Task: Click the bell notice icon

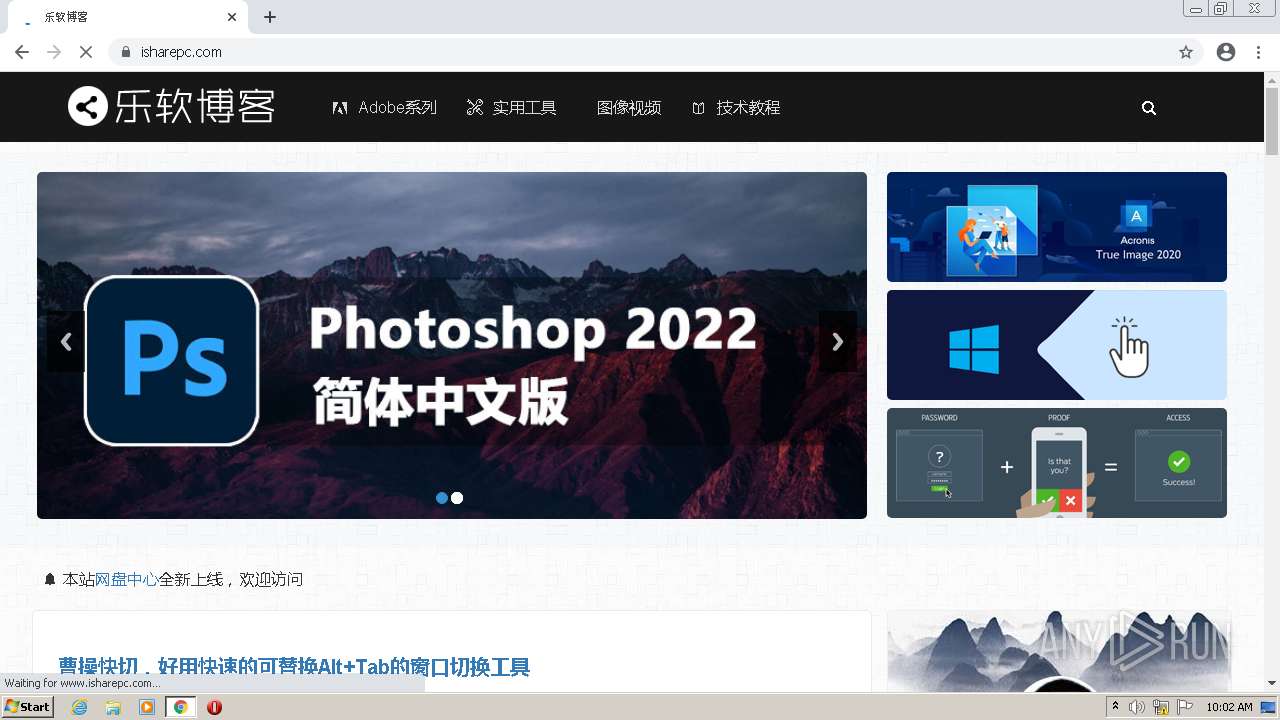Action: tap(50, 579)
